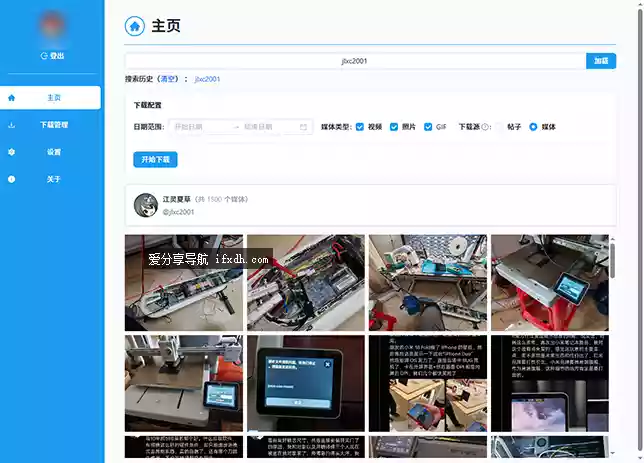Click the download icon in sidebar

click(12, 125)
